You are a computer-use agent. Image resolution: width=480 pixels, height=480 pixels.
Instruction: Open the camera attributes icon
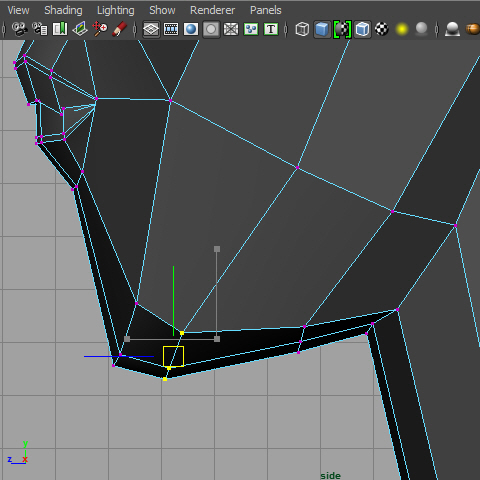coord(40,29)
